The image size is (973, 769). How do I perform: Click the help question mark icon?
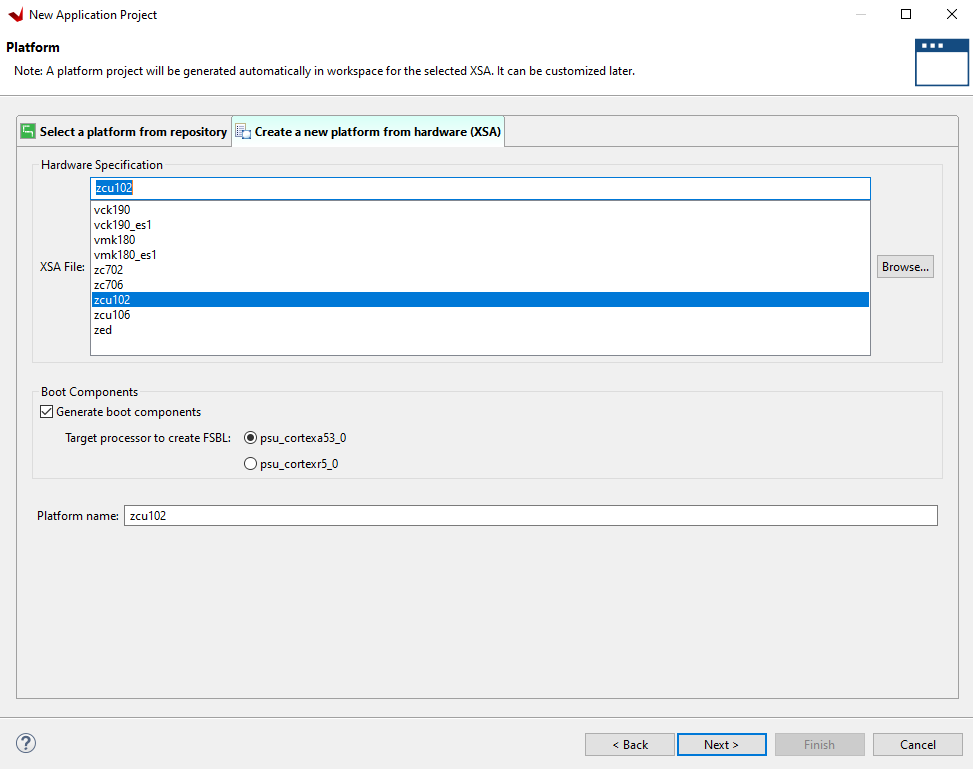pos(27,743)
